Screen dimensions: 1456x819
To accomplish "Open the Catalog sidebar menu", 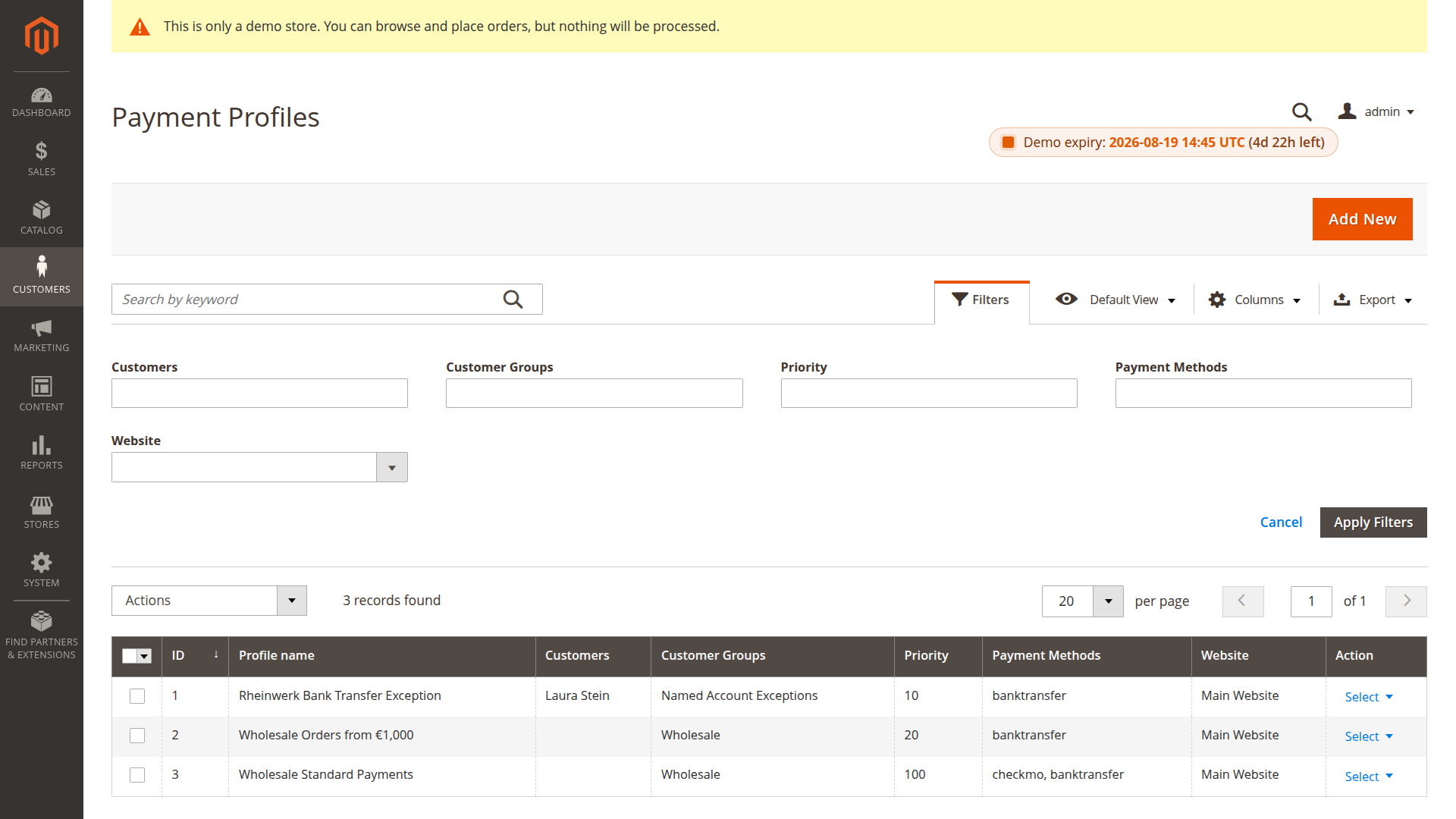I will coord(42,218).
